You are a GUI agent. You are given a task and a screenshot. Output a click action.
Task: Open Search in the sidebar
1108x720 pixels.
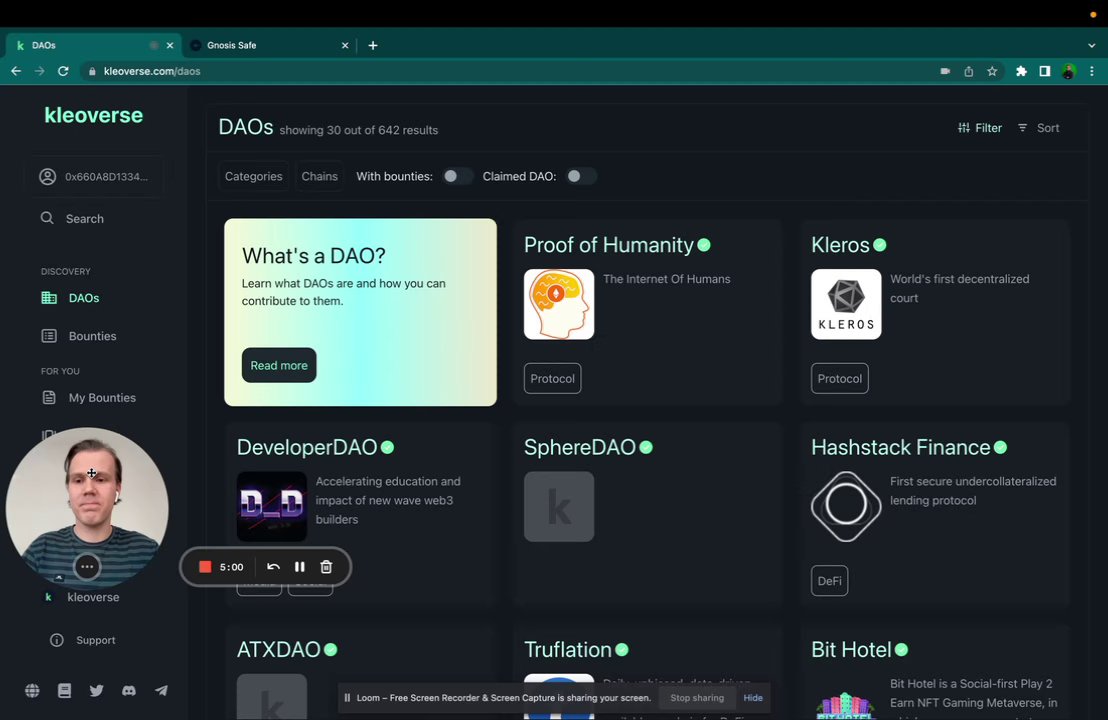tap(72, 218)
